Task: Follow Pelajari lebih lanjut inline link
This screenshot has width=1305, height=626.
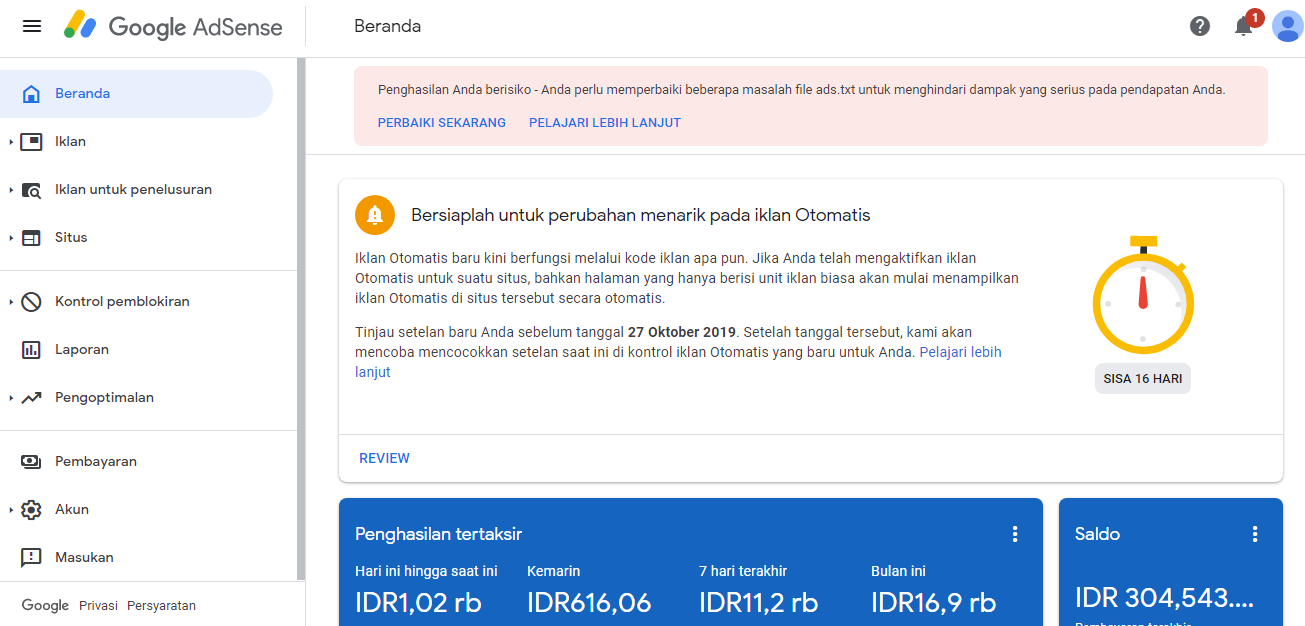Action: pyautogui.click(x=960, y=353)
